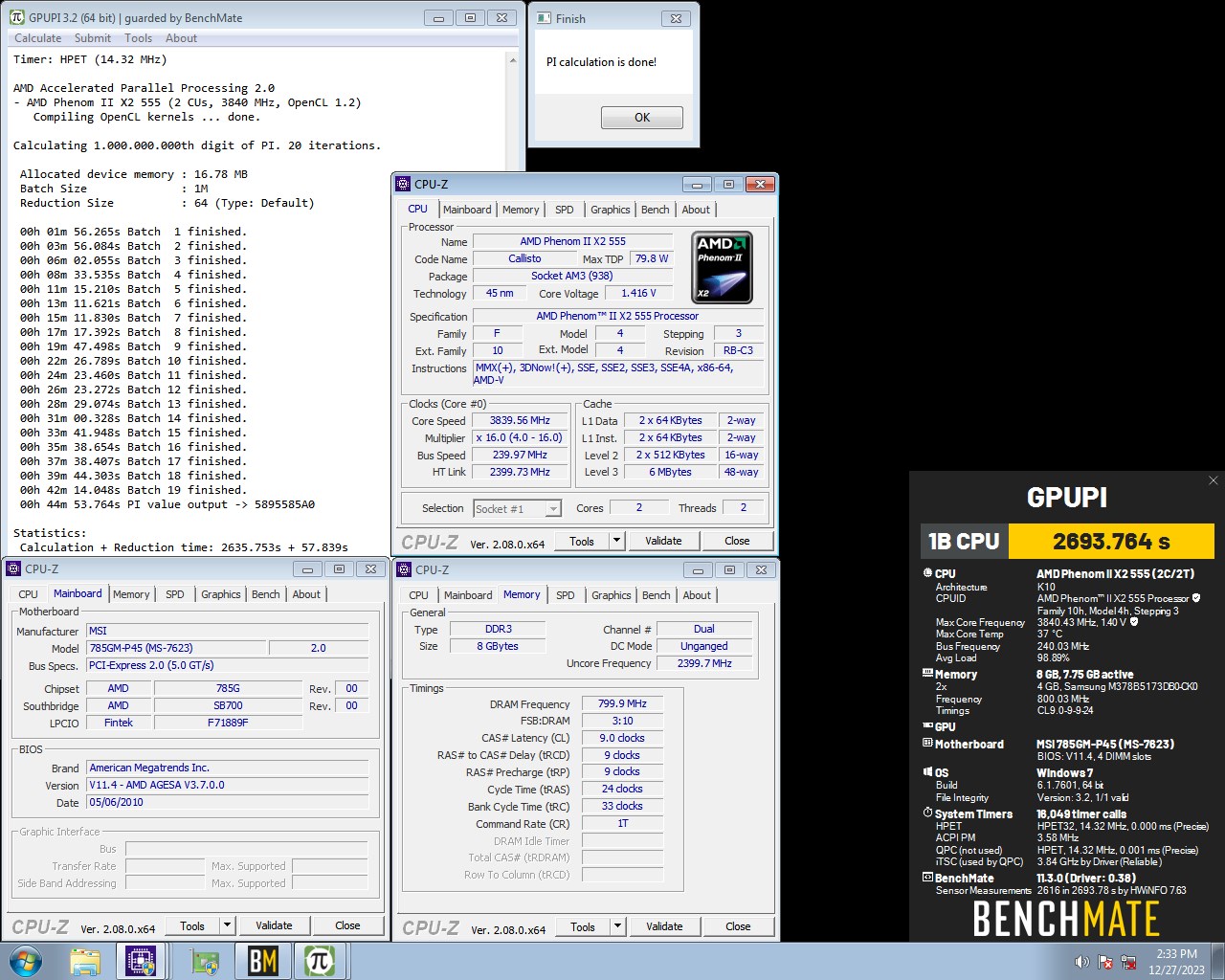Open Memory tab in Mainboard CPU-Z window

(131, 594)
